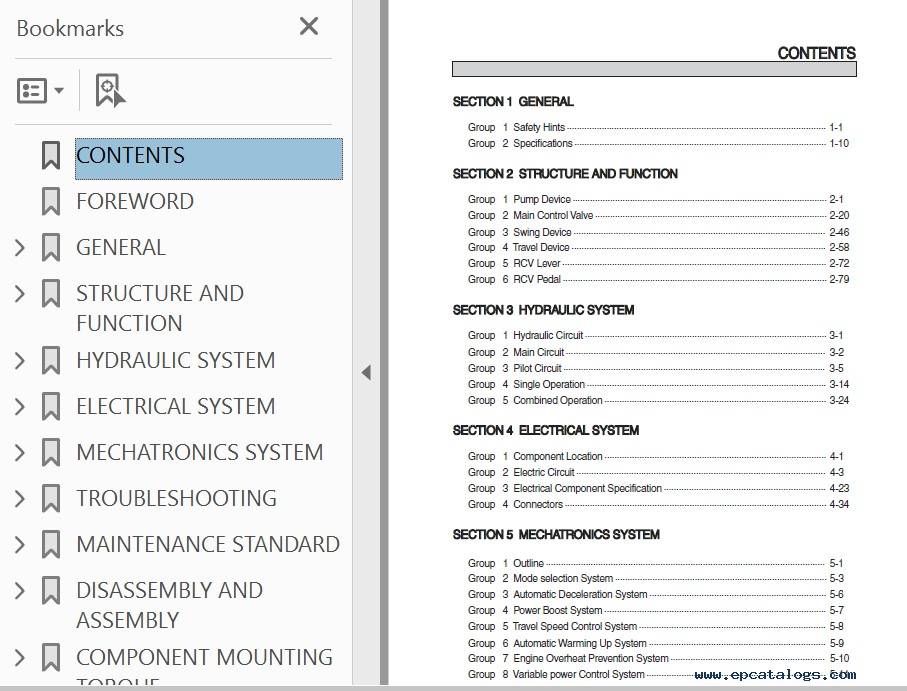
Task: Click the MECHATRONICS SYSTEM bookmark icon
Action: point(51,452)
